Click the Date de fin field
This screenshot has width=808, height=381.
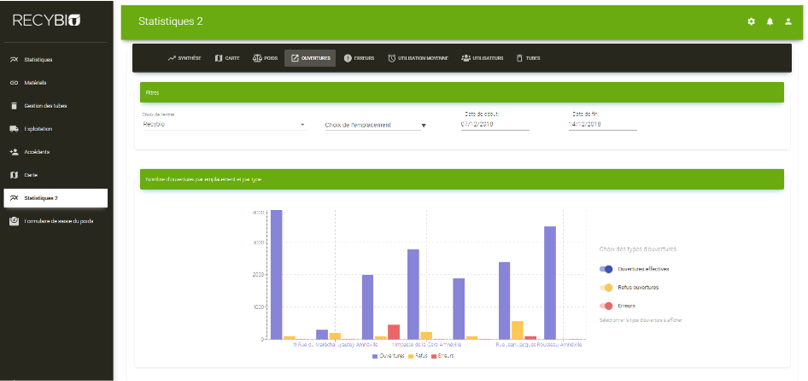click(x=603, y=124)
